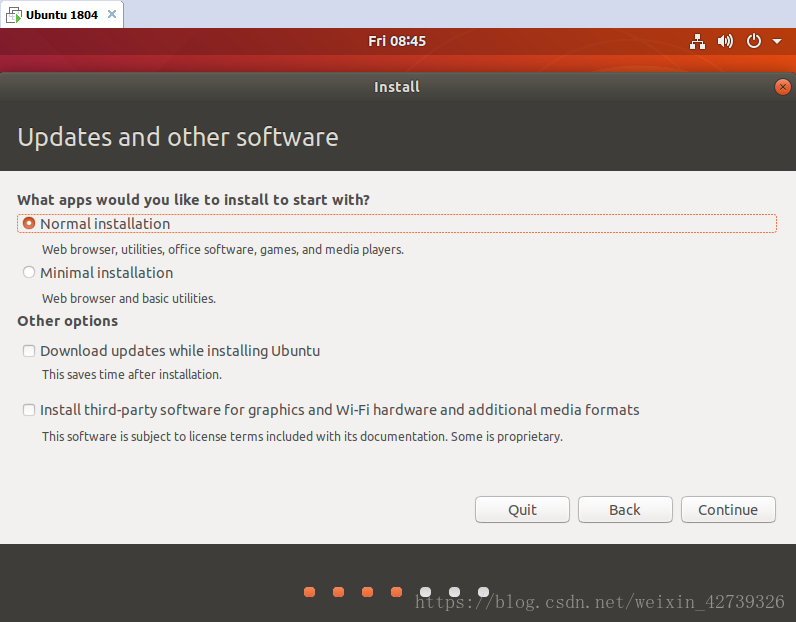Click Continue to proceed with installation
This screenshot has height=622, width=796.
pos(728,509)
